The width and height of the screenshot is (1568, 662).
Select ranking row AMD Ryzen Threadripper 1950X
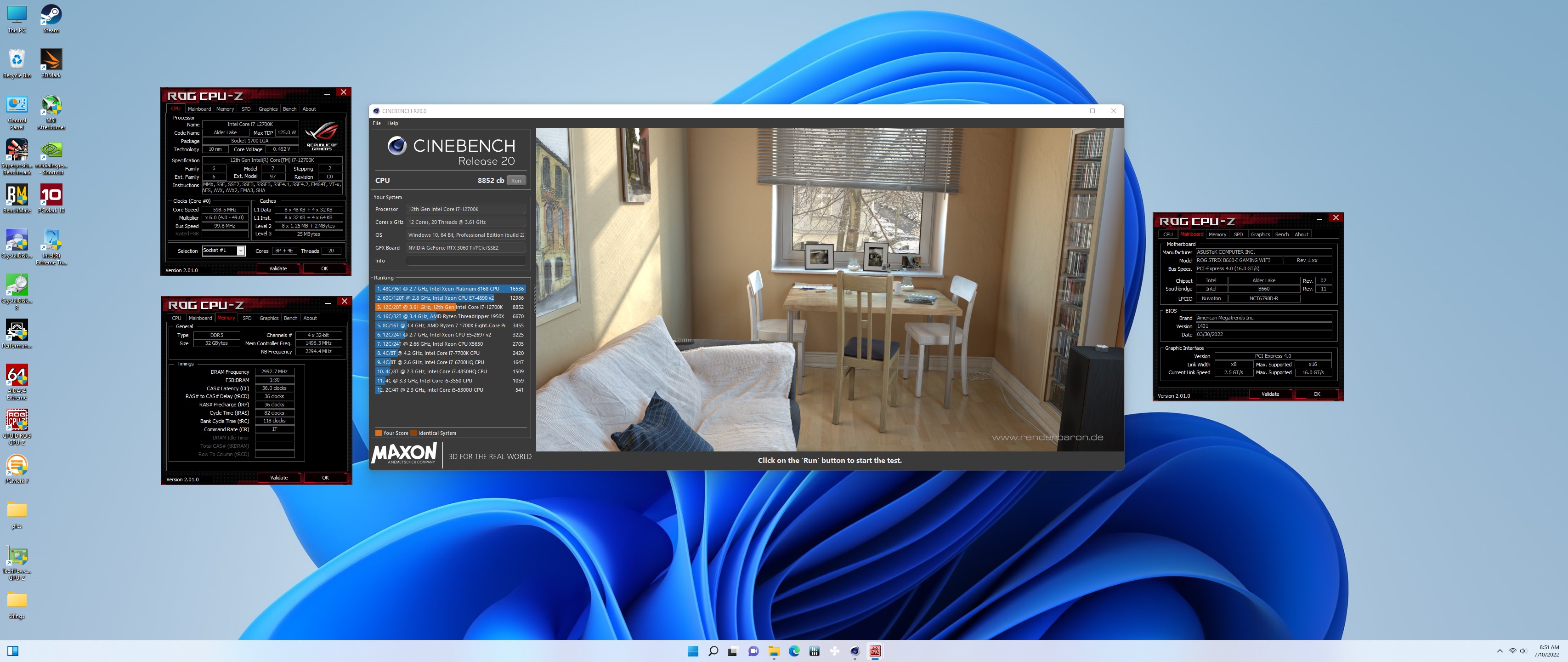click(x=450, y=316)
